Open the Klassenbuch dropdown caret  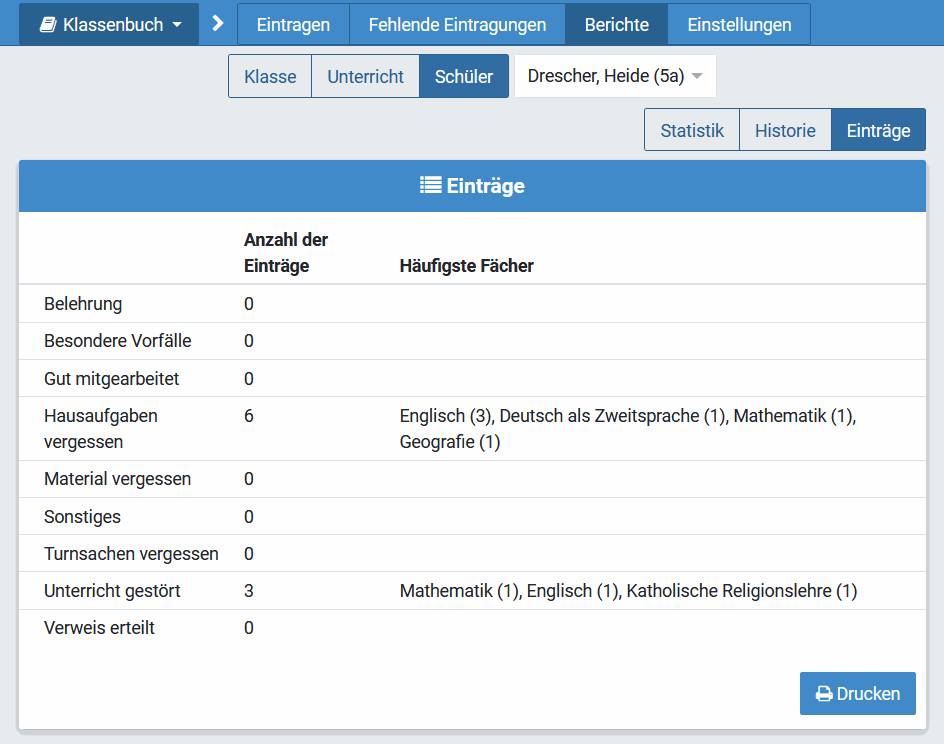coord(177,25)
